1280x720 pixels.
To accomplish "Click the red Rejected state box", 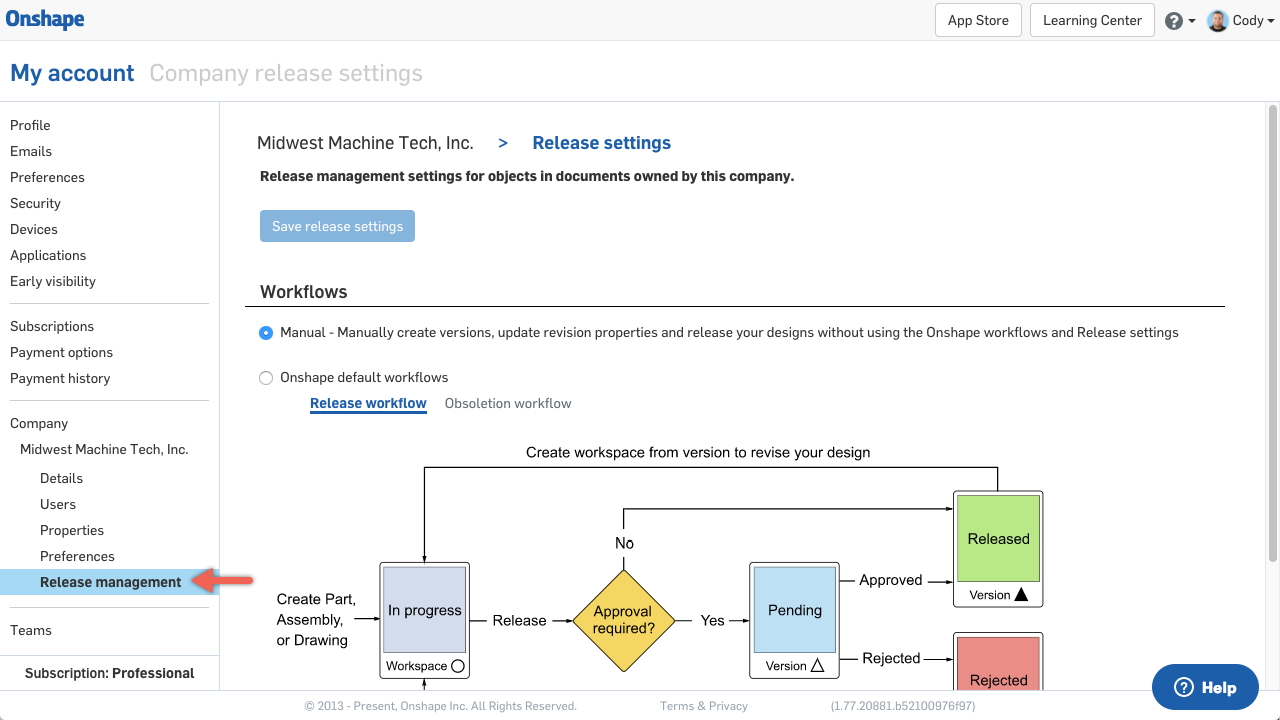I will coord(998,661).
